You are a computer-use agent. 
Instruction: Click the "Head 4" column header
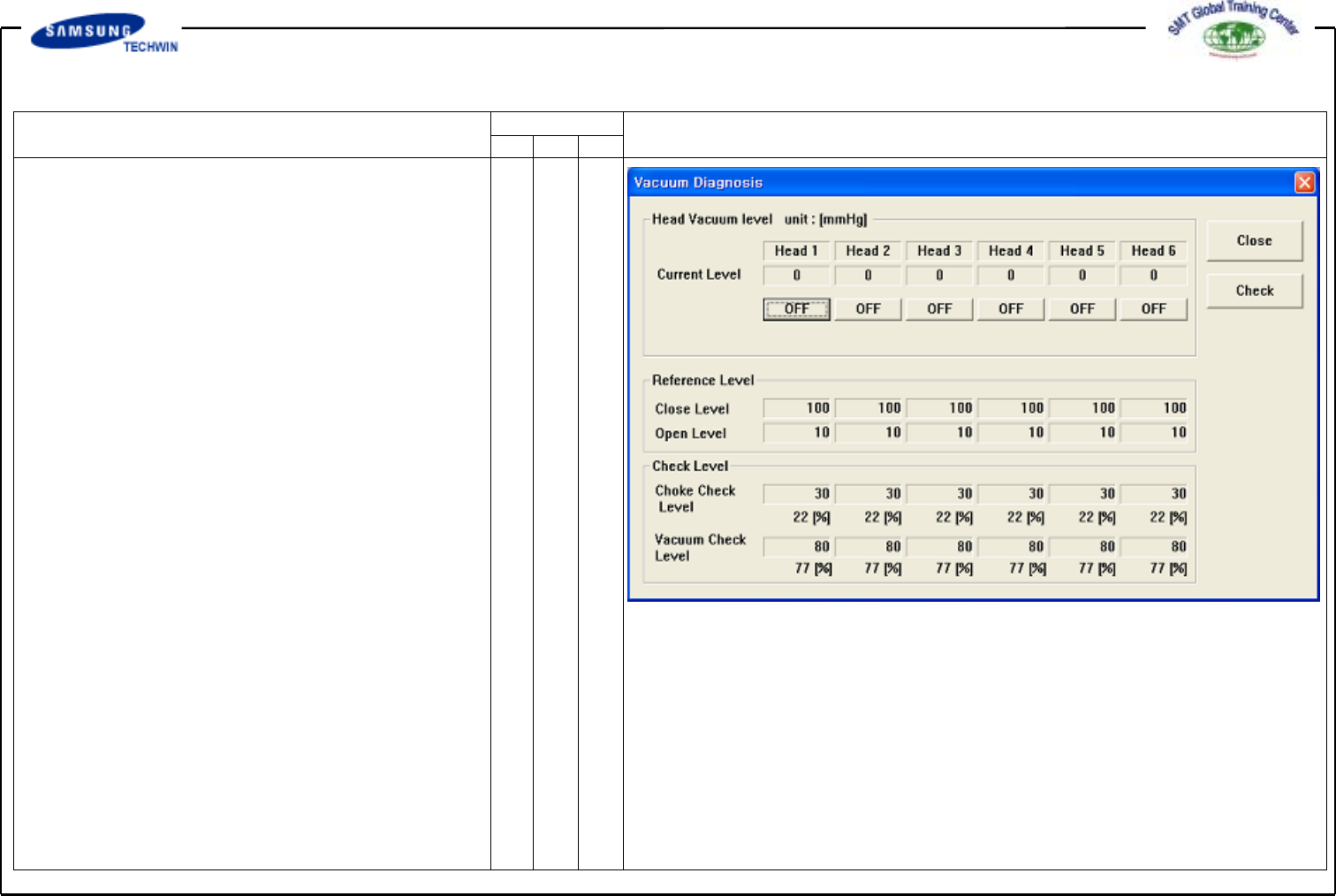[x=1011, y=251]
